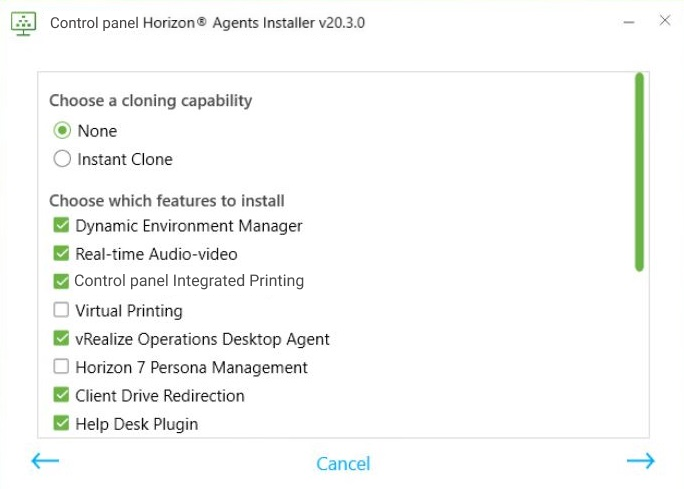Viewport: 684px width, 489px height.
Task: Disable Real-time Audio-video feature
Action: click(61, 254)
